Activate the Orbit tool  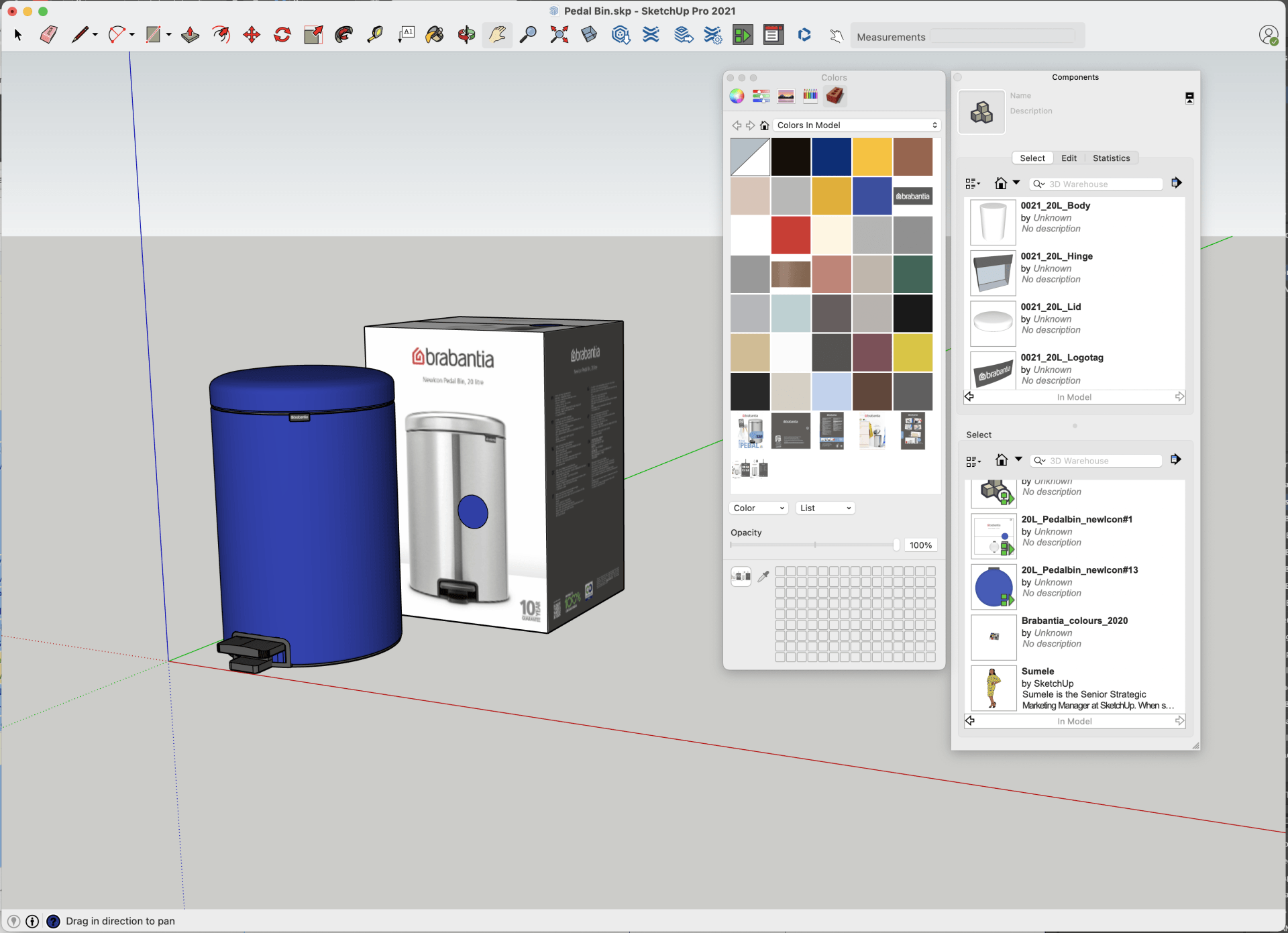click(466, 34)
